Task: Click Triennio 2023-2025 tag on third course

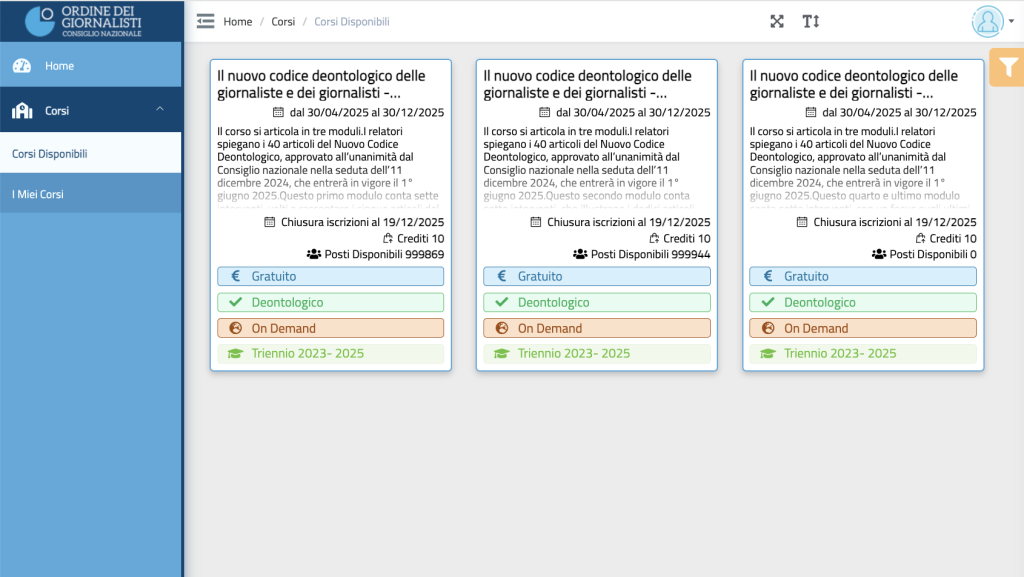Action: click(x=862, y=354)
